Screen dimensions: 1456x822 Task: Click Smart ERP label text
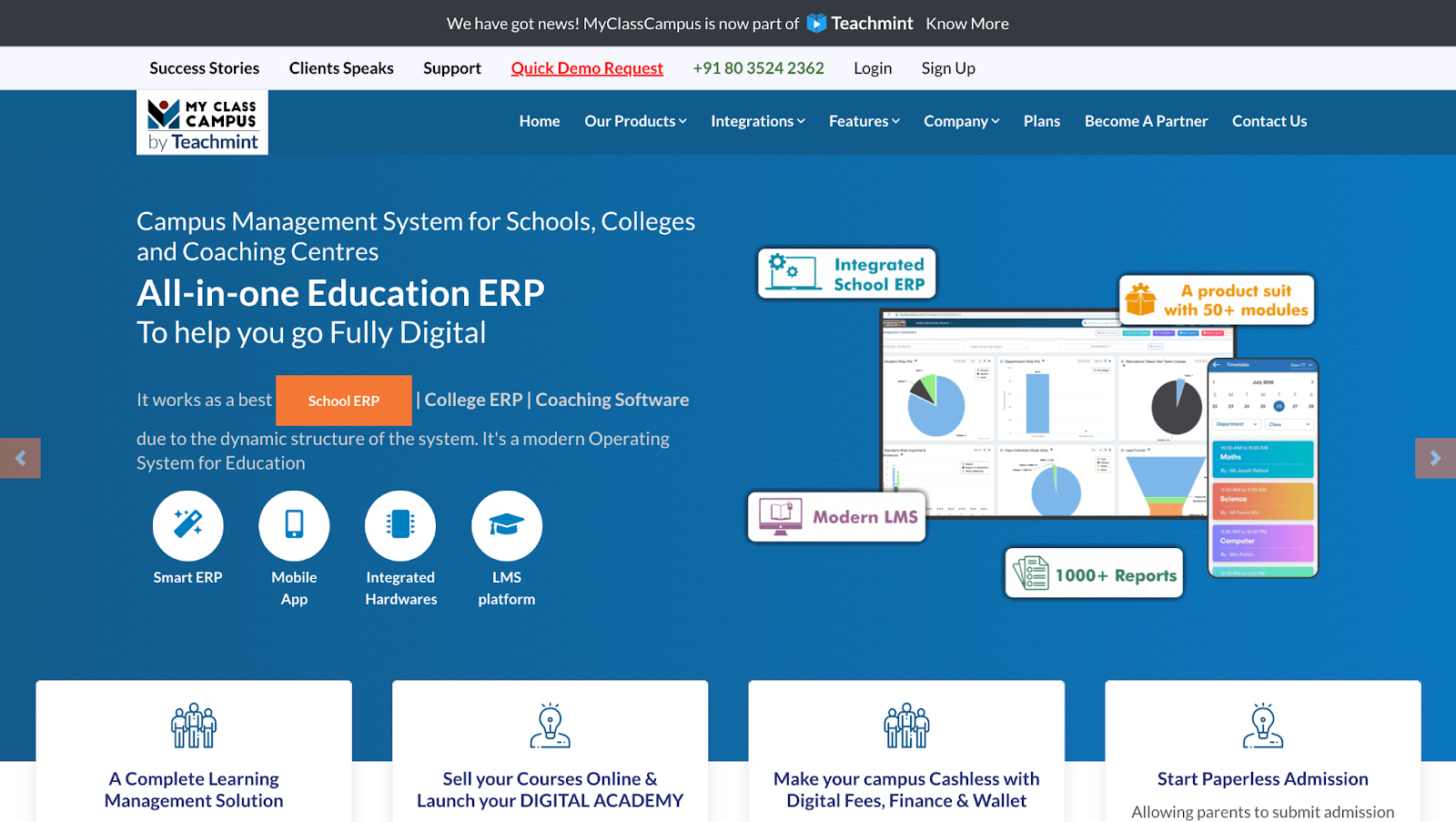(187, 577)
